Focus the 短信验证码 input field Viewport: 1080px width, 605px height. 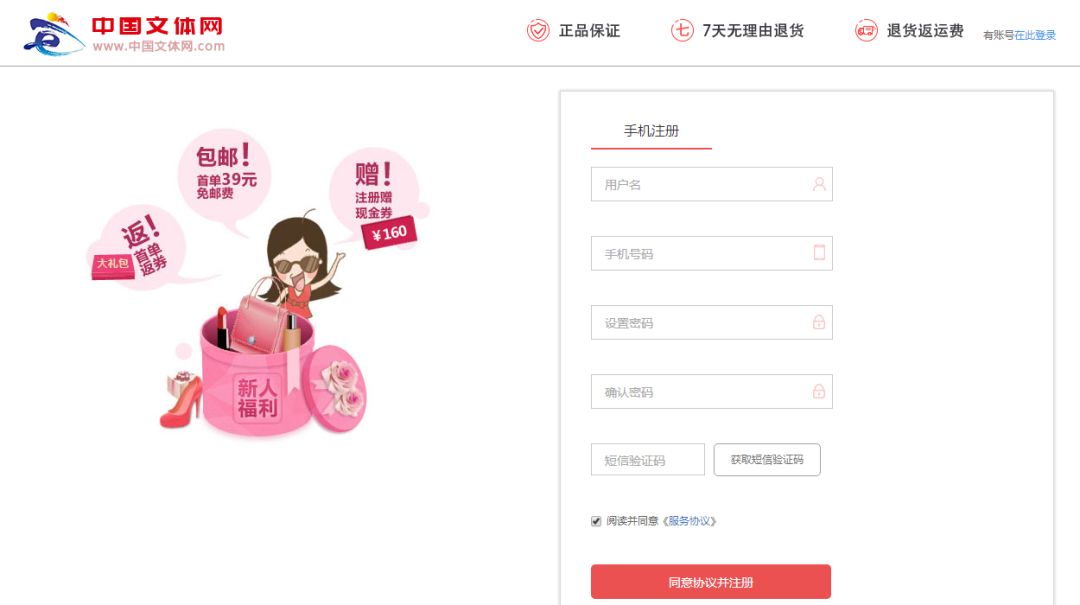click(x=647, y=460)
